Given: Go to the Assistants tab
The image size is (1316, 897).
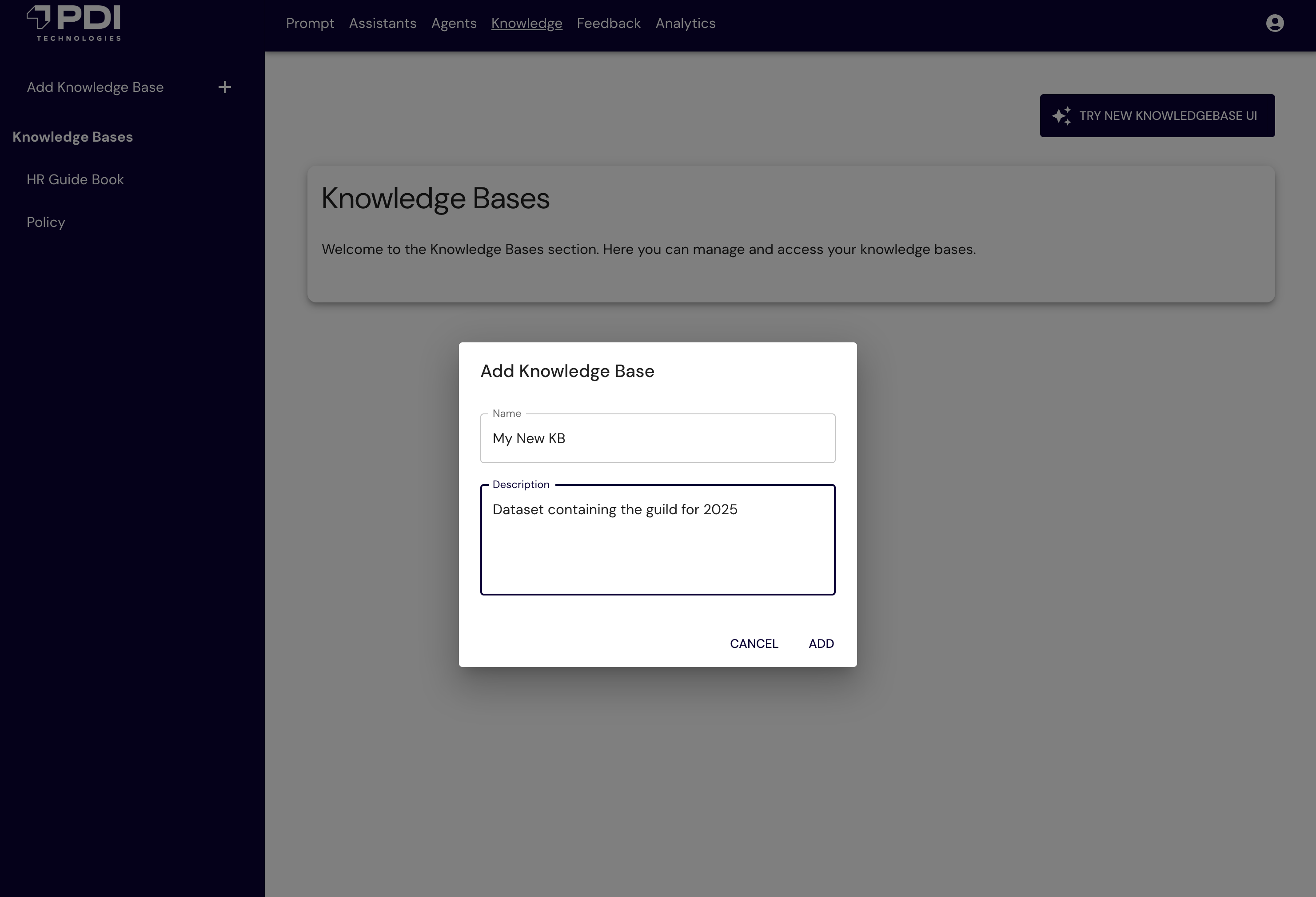Looking at the screenshot, I should coord(382,23).
